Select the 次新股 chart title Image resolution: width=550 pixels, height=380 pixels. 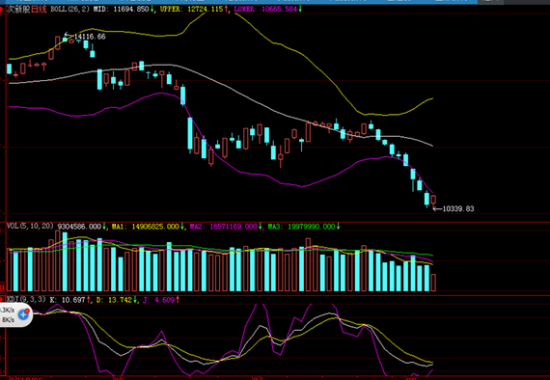coord(18,9)
